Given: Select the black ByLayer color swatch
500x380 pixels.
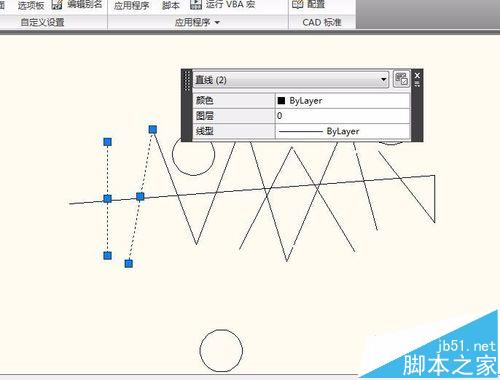Looking at the screenshot, I should (x=281, y=100).
